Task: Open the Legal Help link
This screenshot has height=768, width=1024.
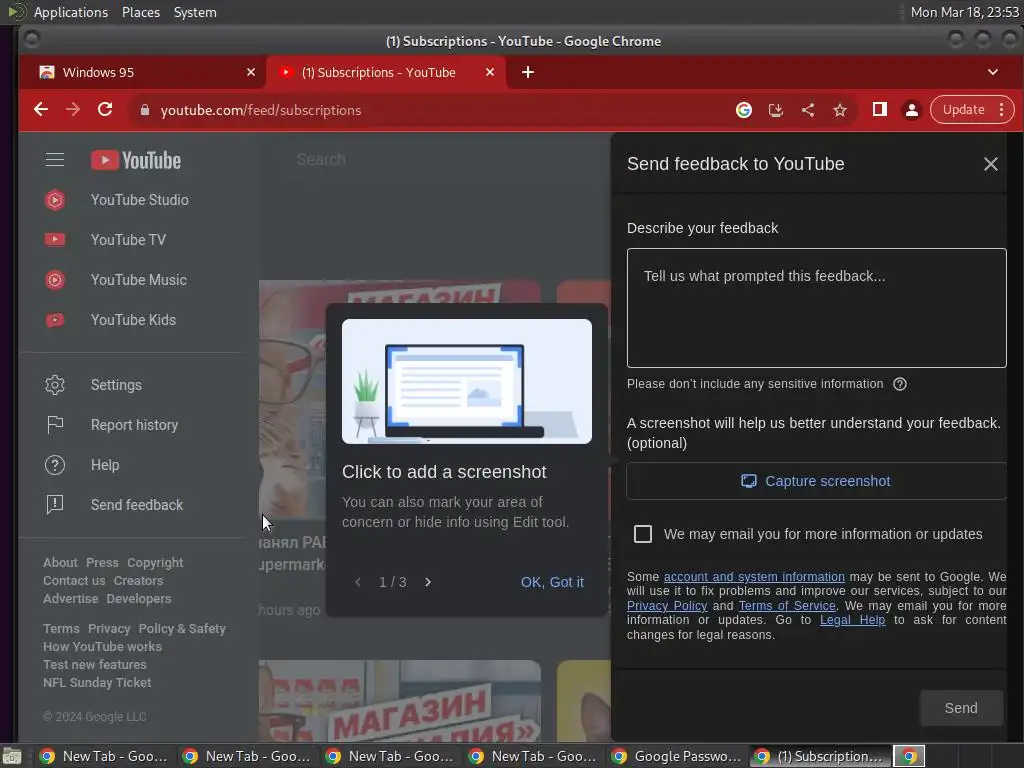Action: coord(852,620)
